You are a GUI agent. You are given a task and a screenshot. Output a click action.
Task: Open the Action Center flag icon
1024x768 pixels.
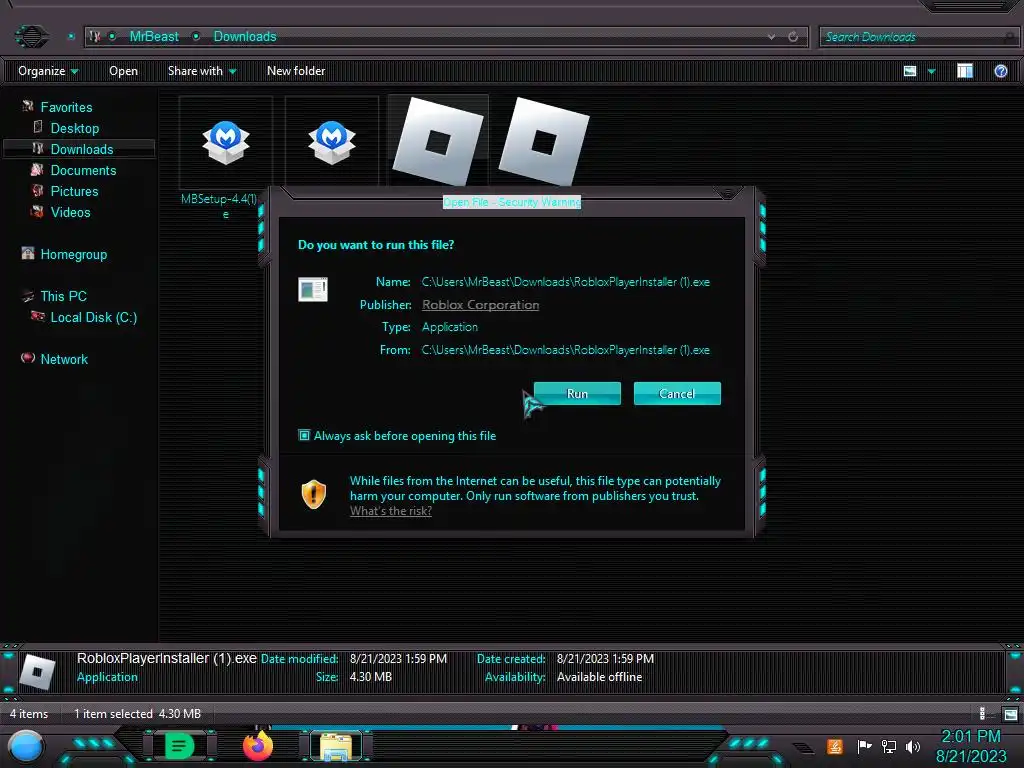click(864, 746)
